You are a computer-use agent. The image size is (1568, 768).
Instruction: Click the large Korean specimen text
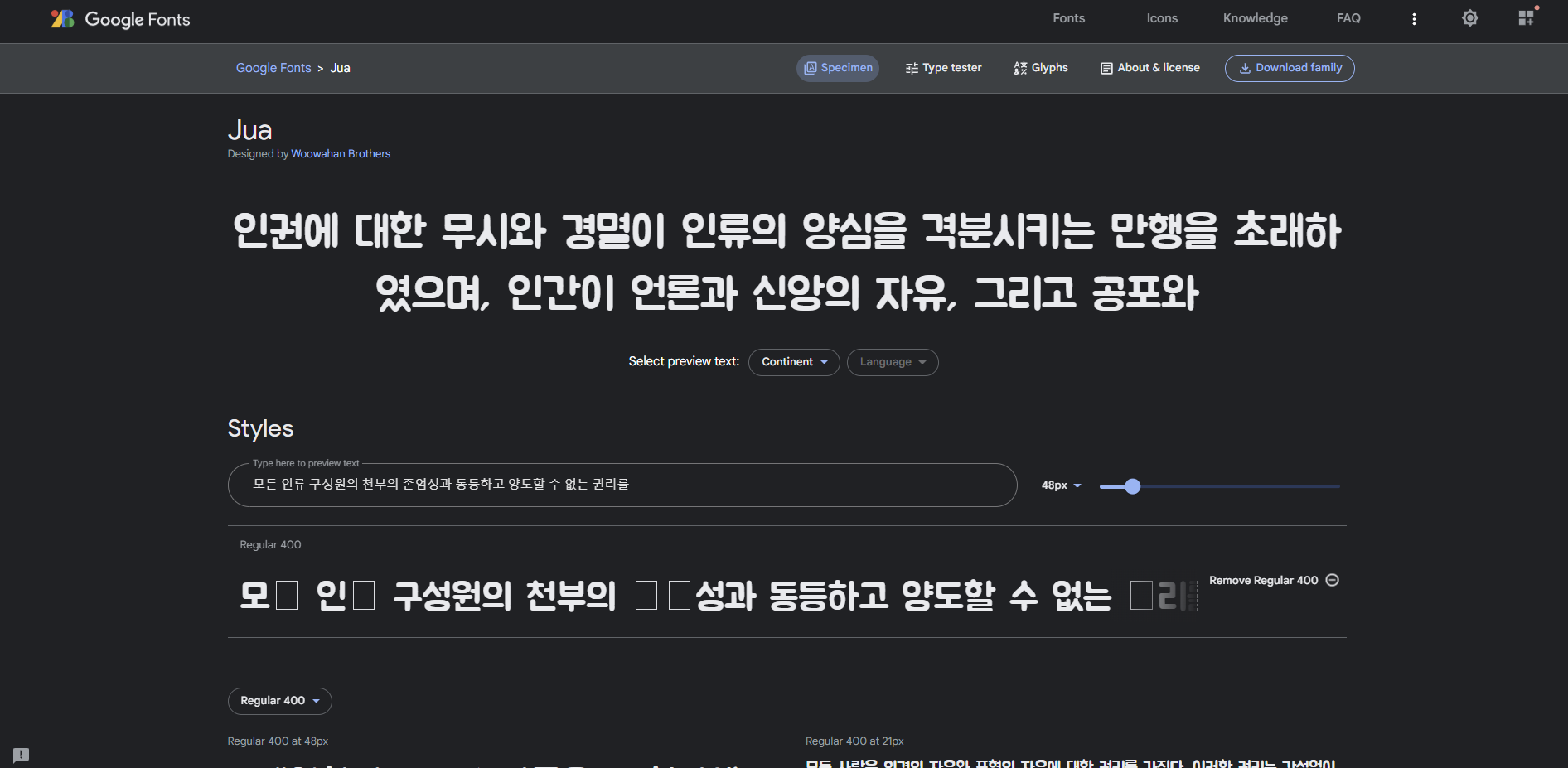point(786,262)
